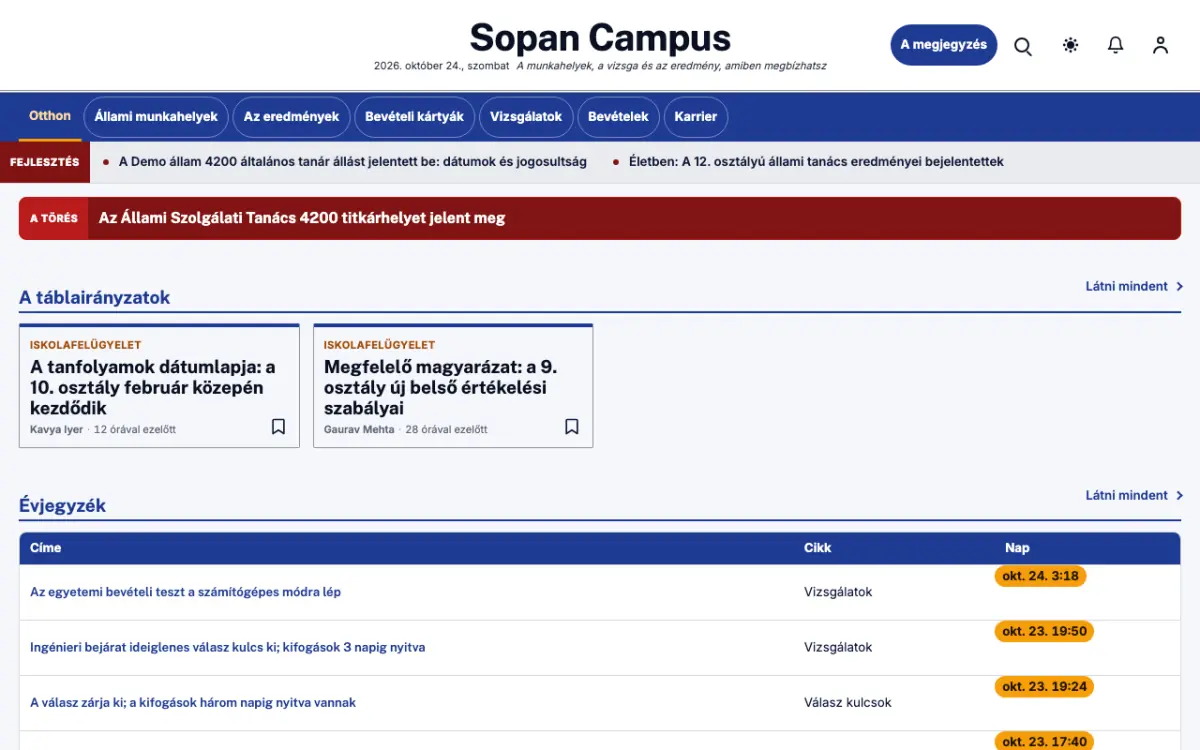Click the A megjegyzés button

click(944, 45)
